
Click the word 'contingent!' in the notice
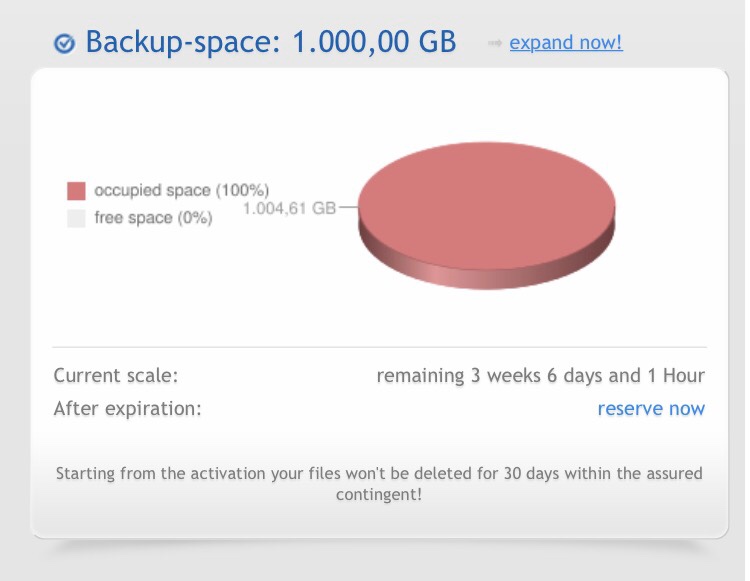pyautogui.click(x=379, y=494)
